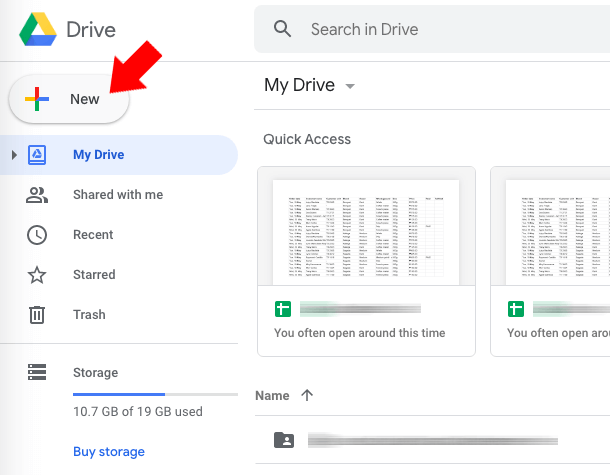Click the Recent clock icon
This screenshot has width=610, height=475.
tap(37, 235)
